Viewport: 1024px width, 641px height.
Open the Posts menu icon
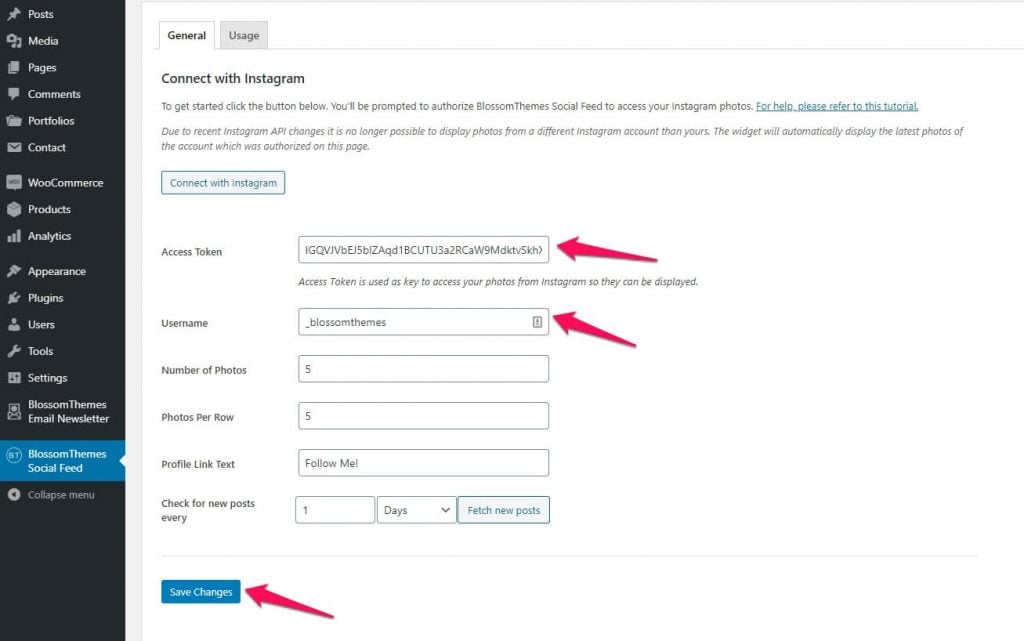12,14
